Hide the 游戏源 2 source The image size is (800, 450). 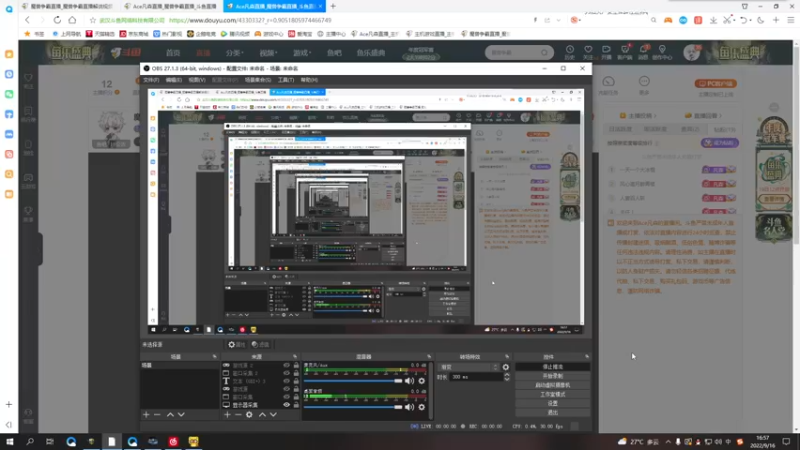[286, 365]
